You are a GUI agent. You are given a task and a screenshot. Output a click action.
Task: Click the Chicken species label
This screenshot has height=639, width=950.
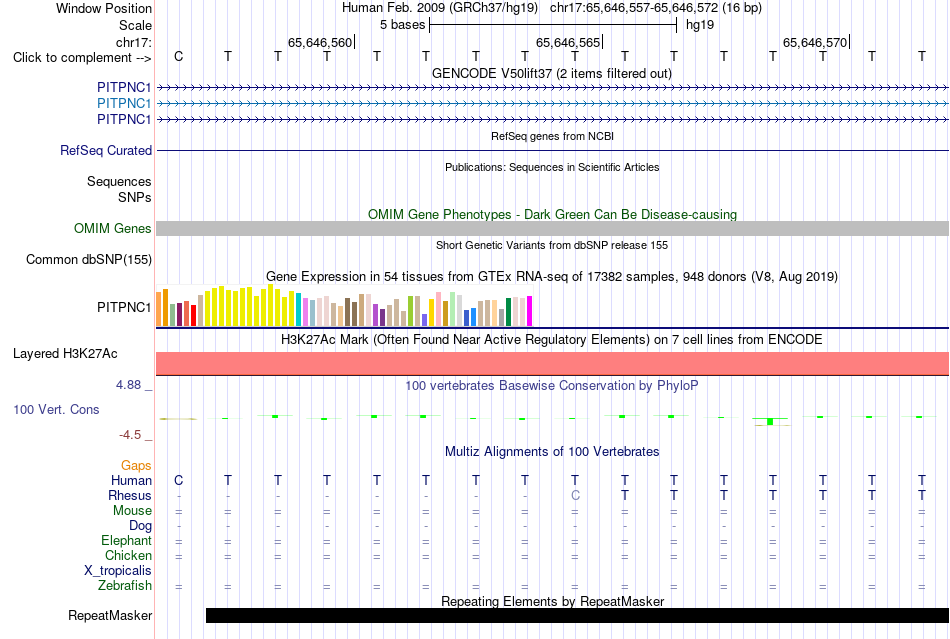pyautogui.click(x=128, y=555)
